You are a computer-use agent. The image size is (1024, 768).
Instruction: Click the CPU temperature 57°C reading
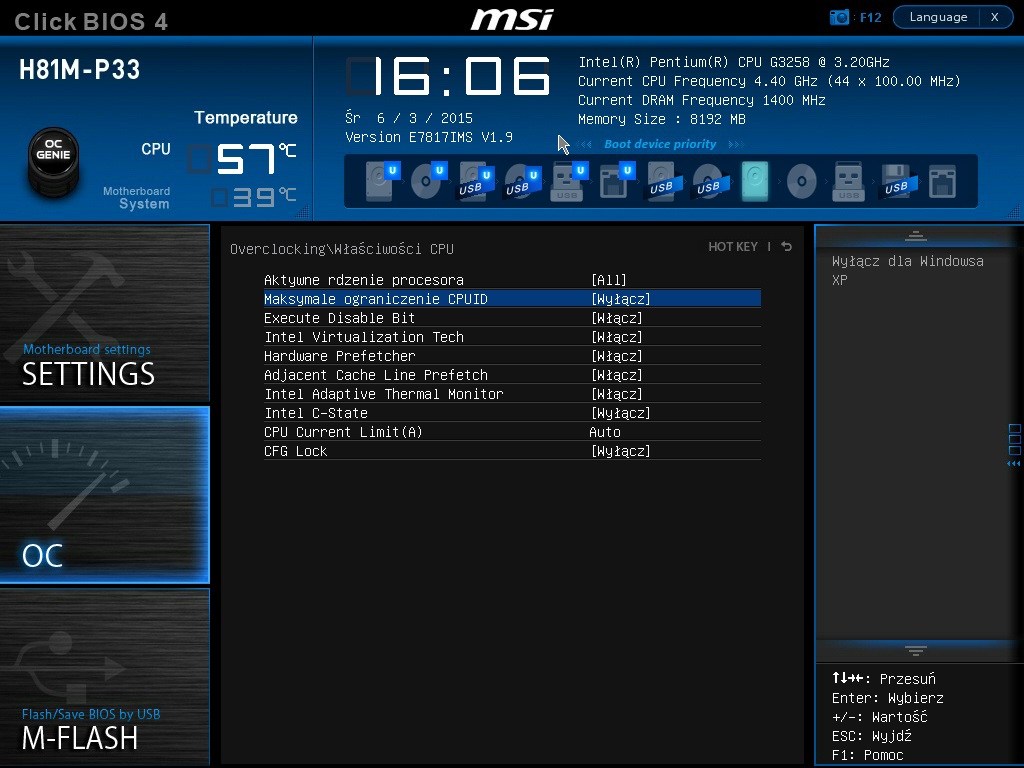click(243, 159)
